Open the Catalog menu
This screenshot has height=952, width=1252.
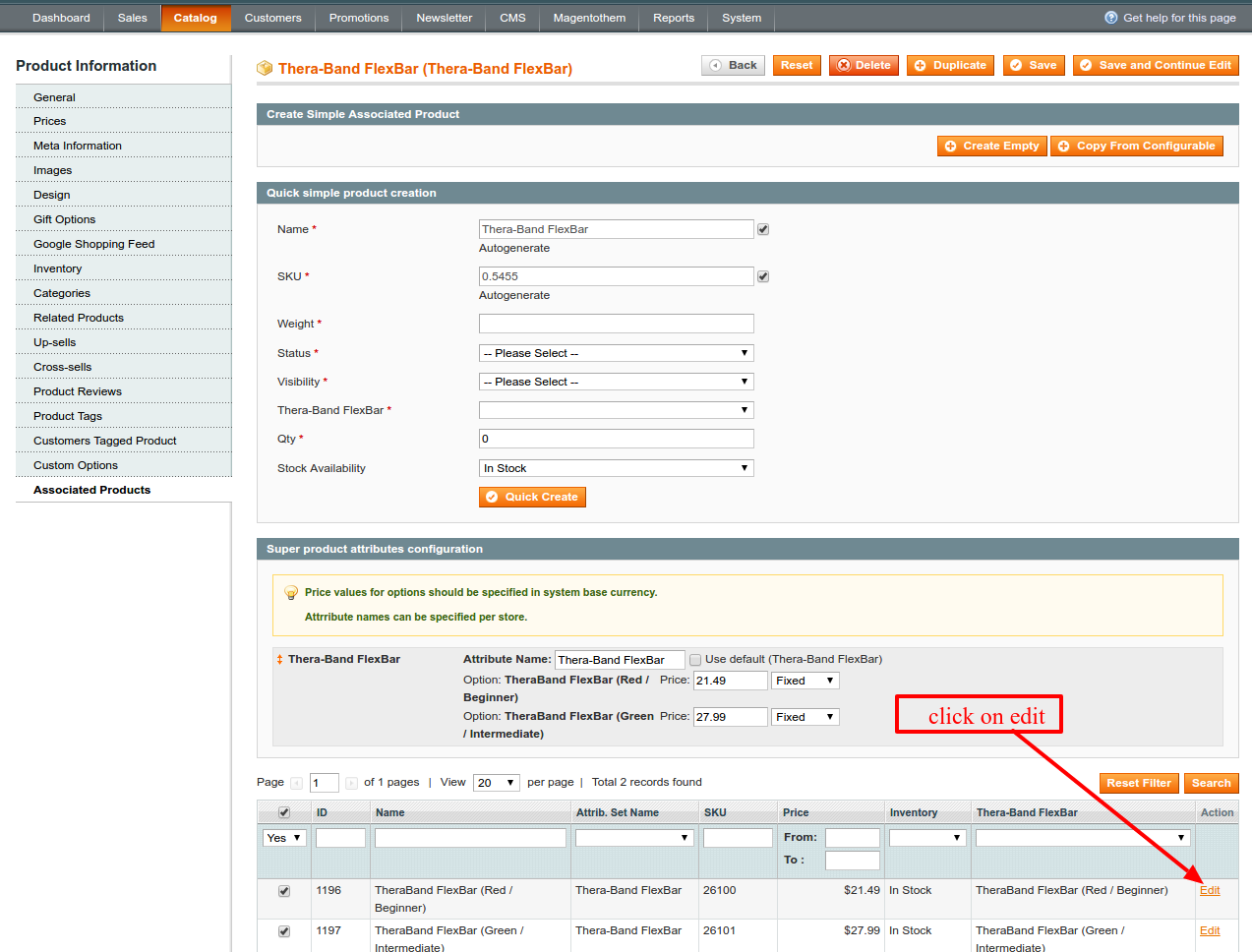pyautogui.click(x=196, y=18)
